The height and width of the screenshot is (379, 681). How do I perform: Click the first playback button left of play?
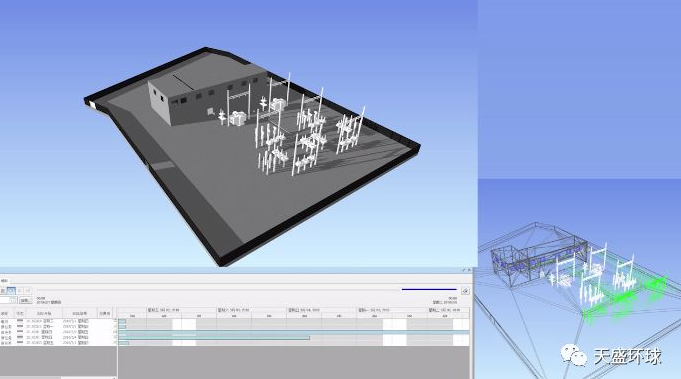3,290
